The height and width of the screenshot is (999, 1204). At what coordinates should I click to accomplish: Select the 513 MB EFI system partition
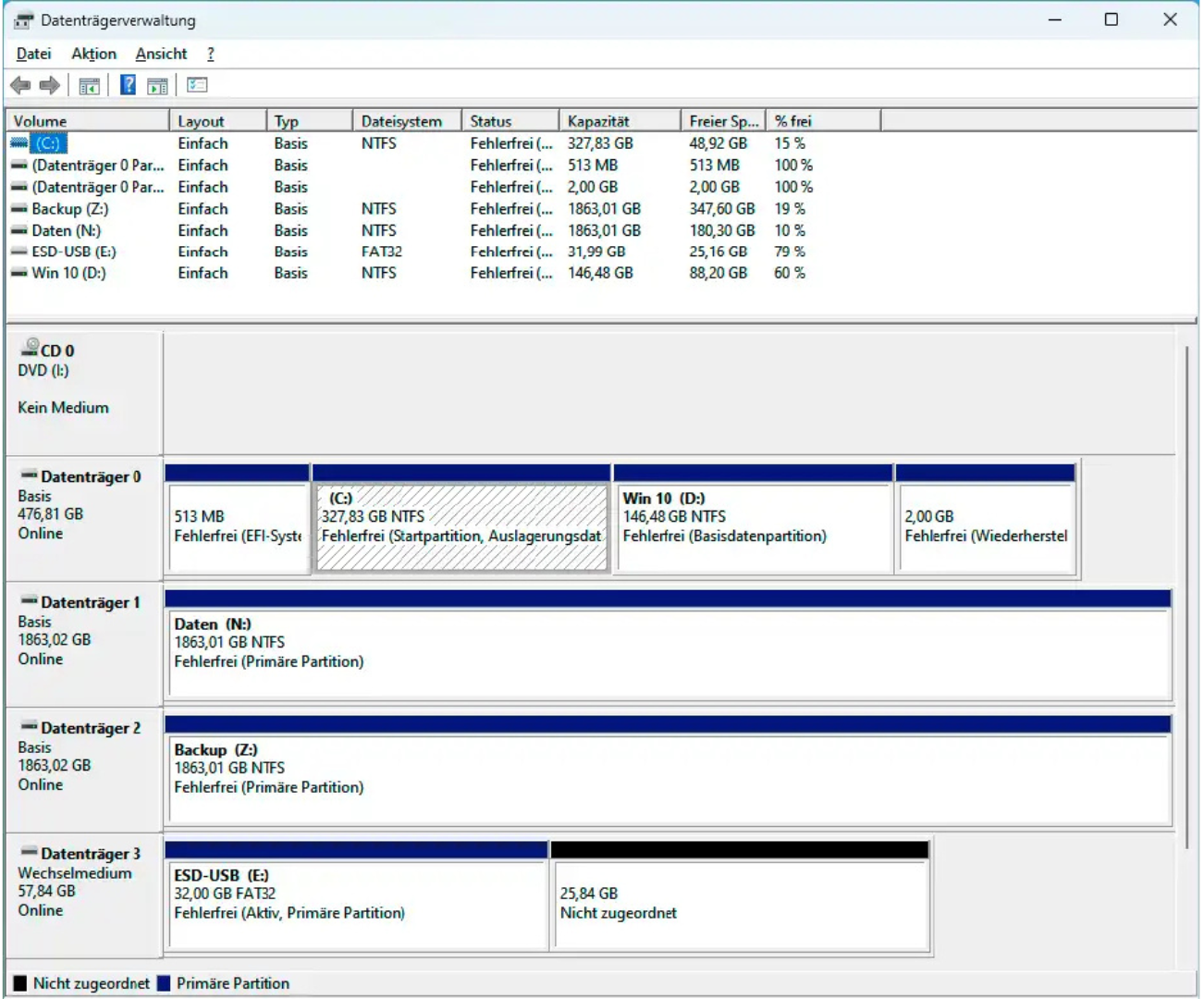[238, 527]
